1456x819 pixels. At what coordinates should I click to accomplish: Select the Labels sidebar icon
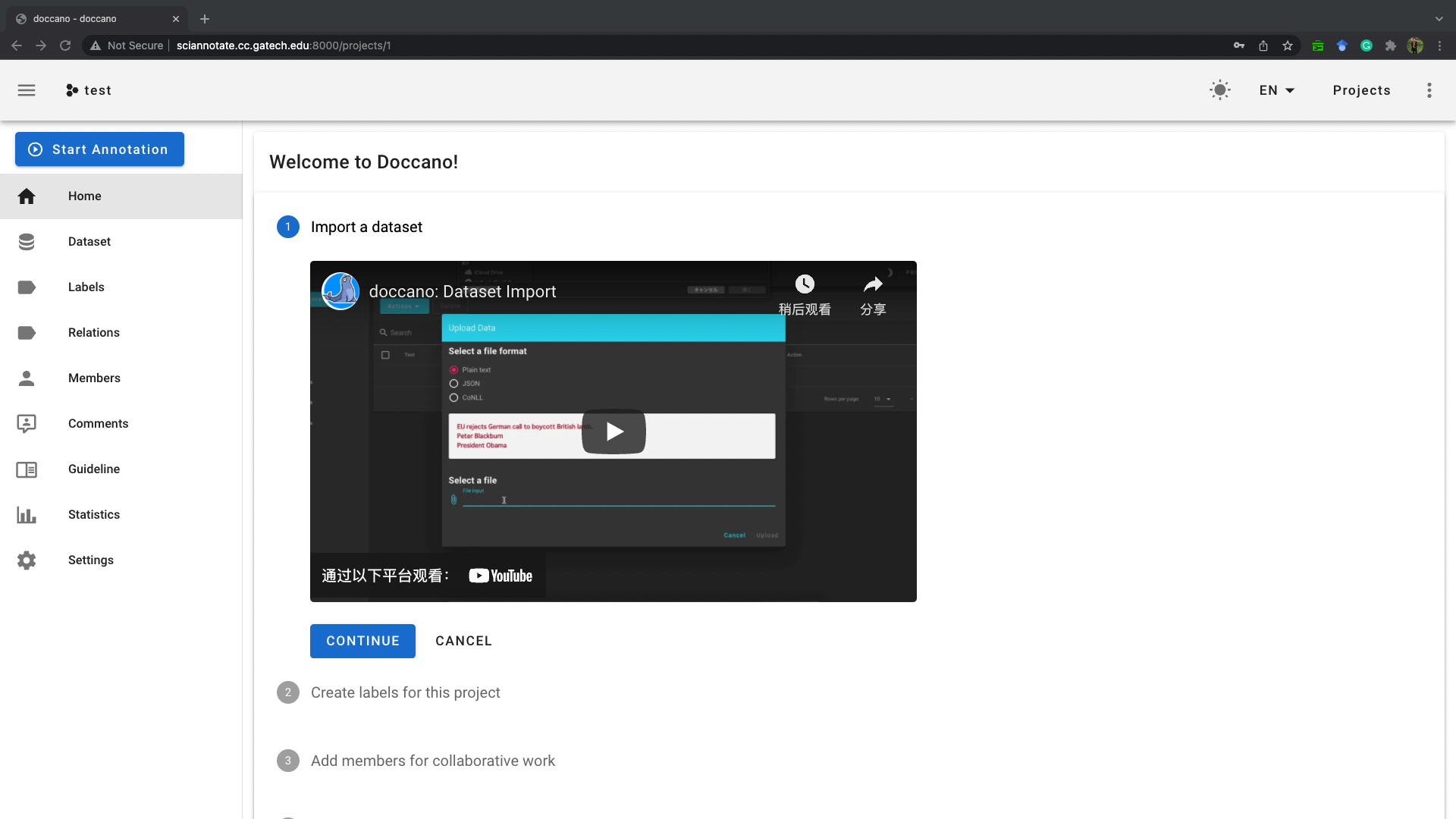[x=27, y=286]
